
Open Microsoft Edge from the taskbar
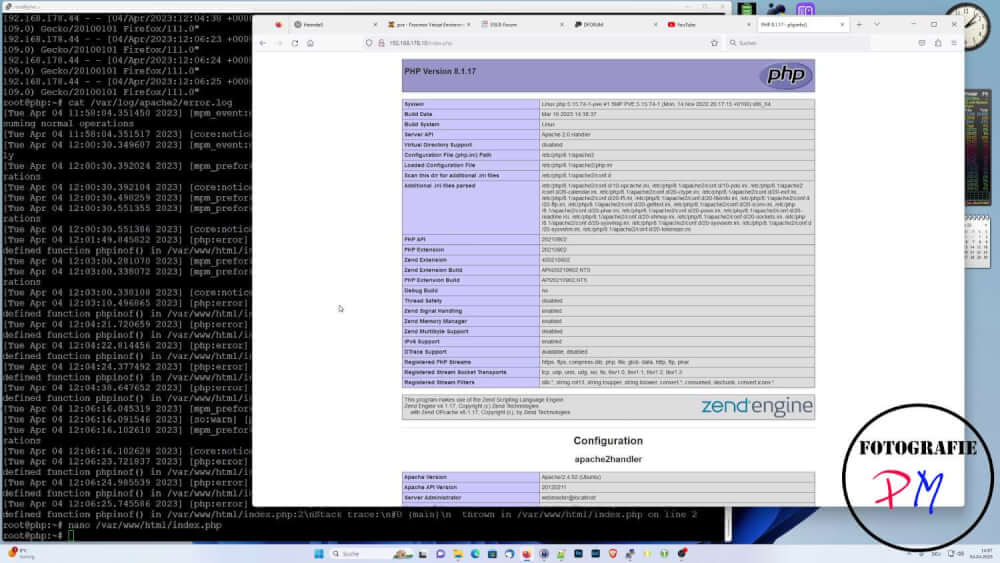pos(475,553)
